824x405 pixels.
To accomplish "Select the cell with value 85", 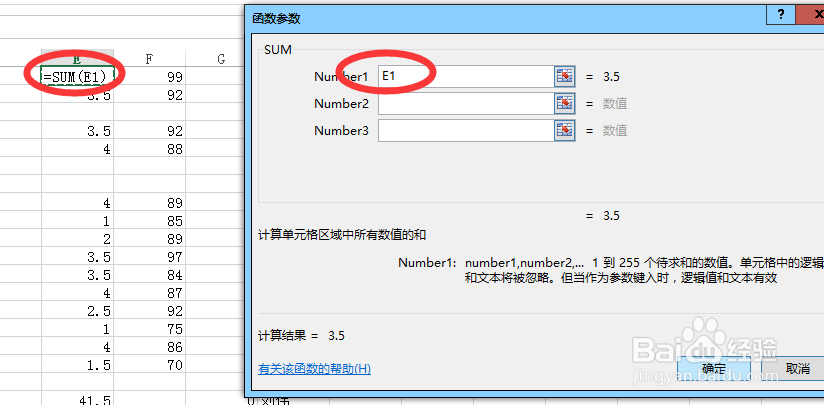I will (149, 221).
